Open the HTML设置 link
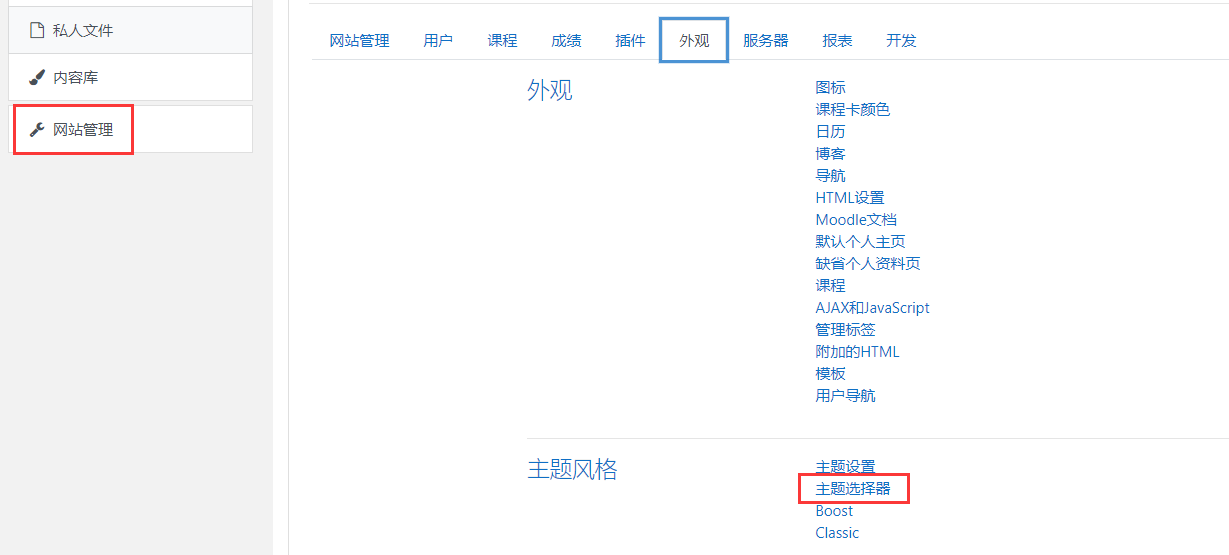1229x555 pixels. [x=849, y=198]
